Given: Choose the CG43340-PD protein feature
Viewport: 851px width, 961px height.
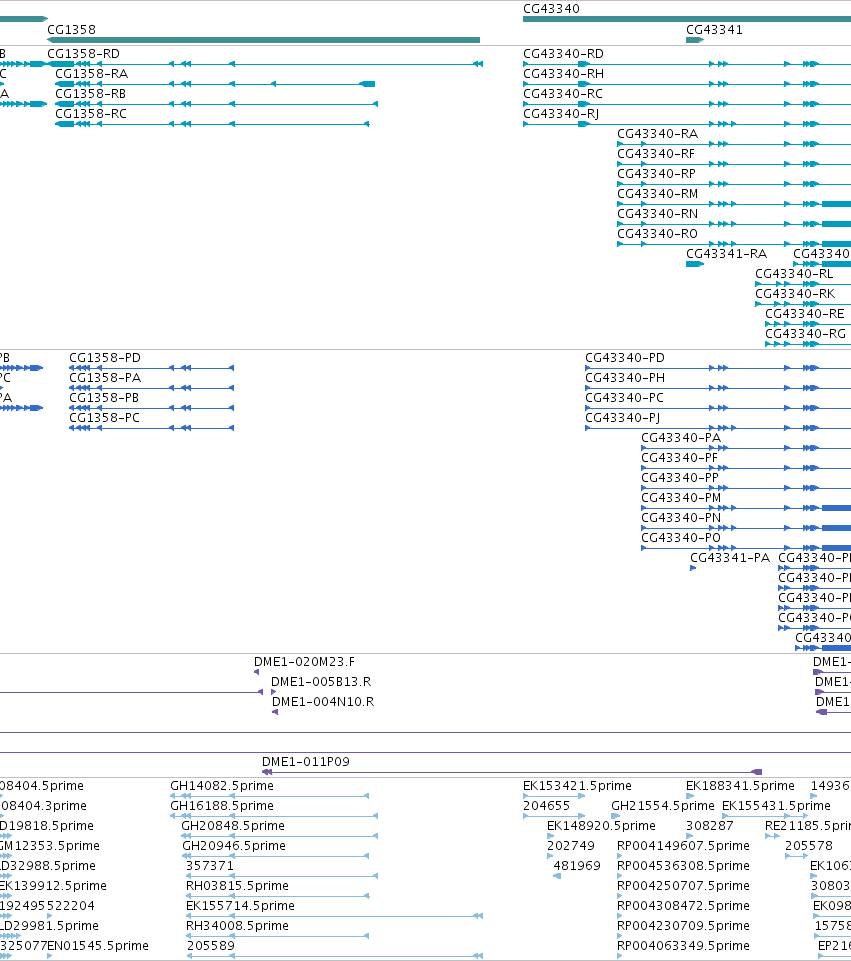Looking at the screenshot, I should point(625,357).
